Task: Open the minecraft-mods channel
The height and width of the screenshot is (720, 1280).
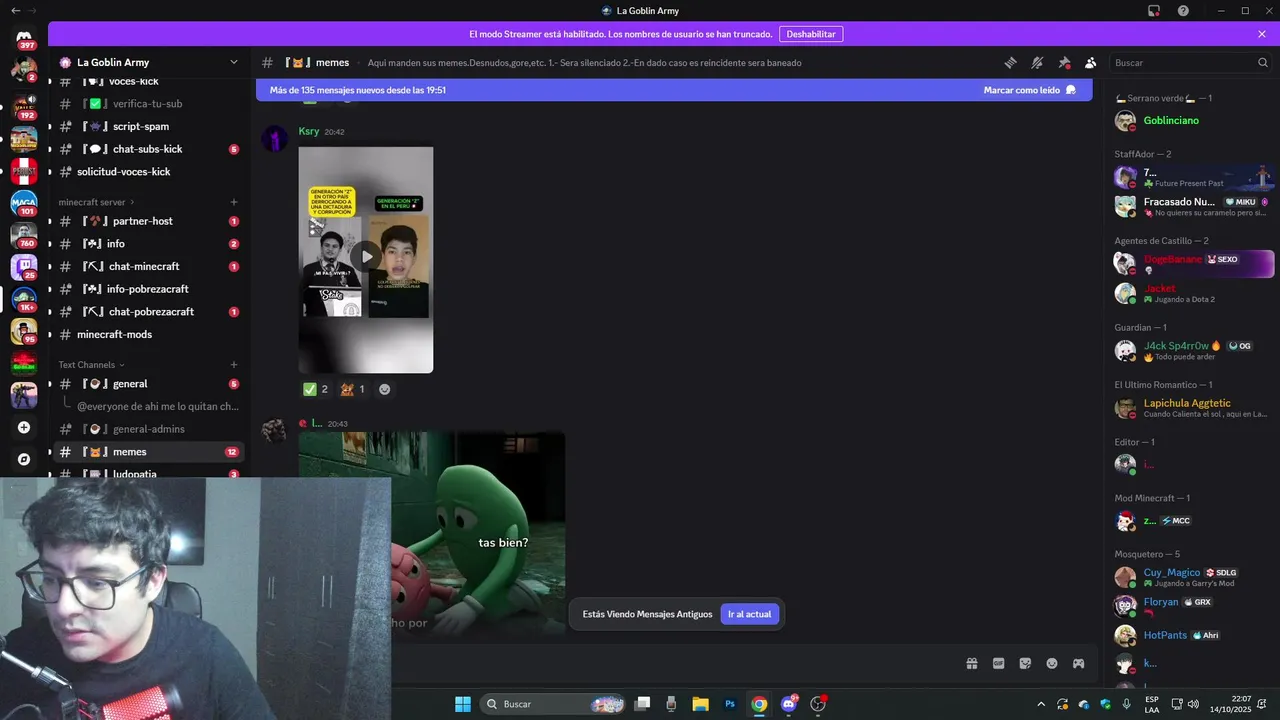Action: (149, 334)
